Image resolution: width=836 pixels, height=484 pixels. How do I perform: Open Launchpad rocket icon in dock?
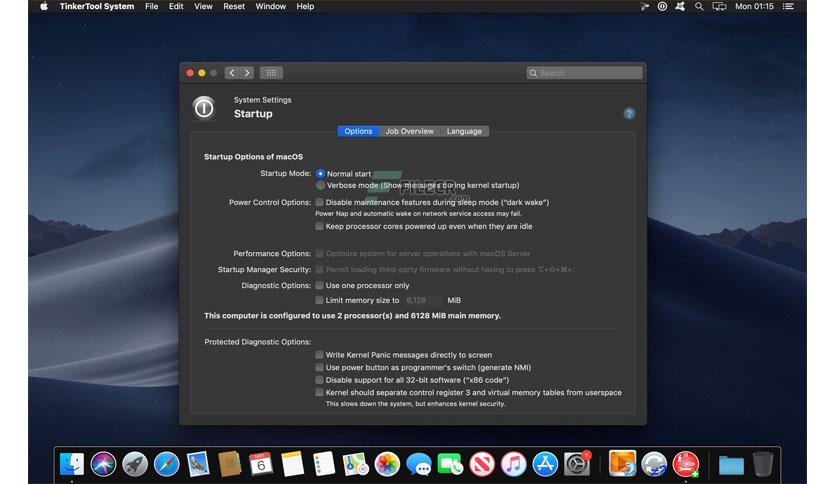[135, 464]
